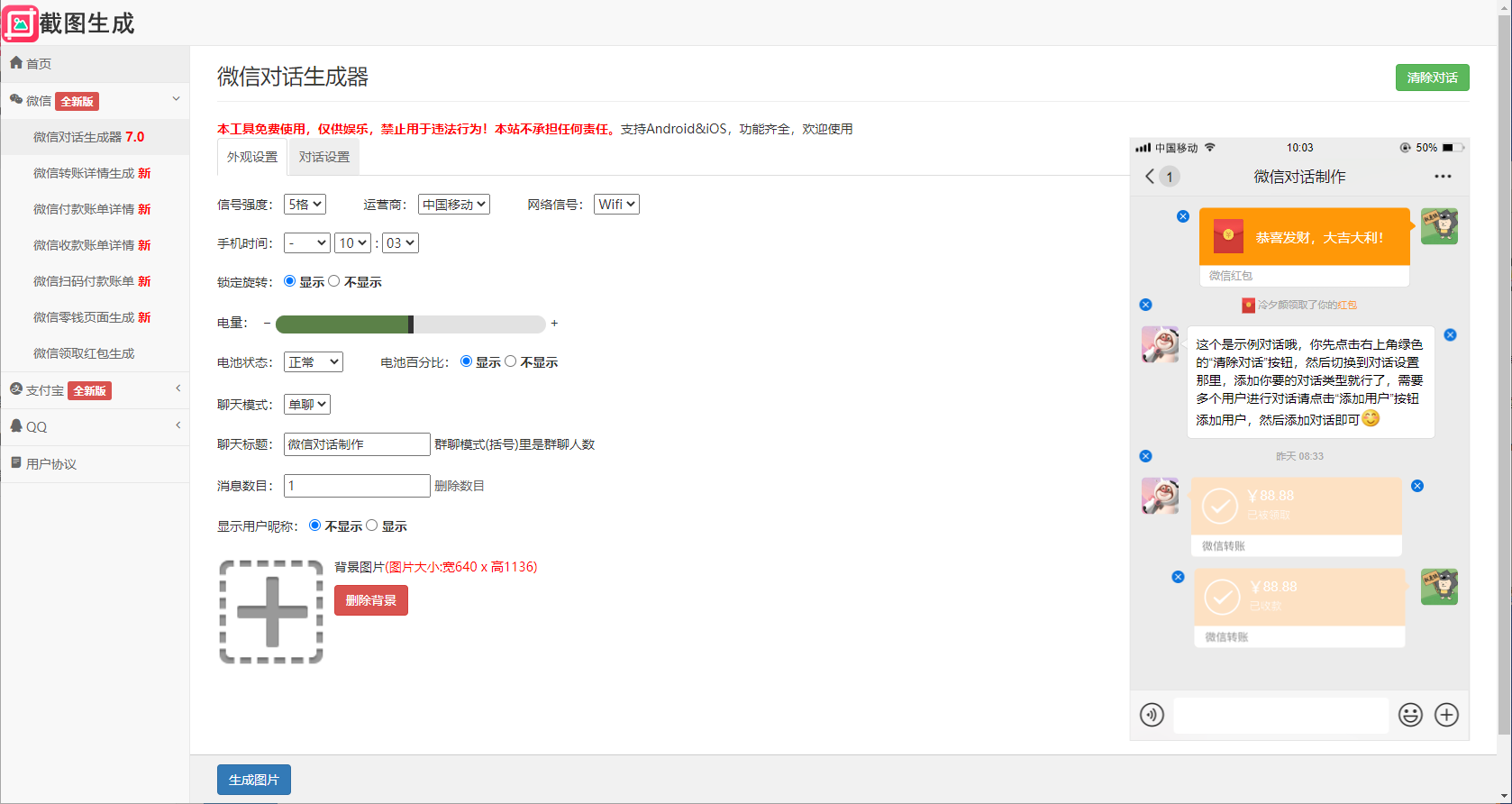Switch to the 对话设置 tab
This screenshot has width=1512, height=804.
pyautogui.click(x=324, y=157)
